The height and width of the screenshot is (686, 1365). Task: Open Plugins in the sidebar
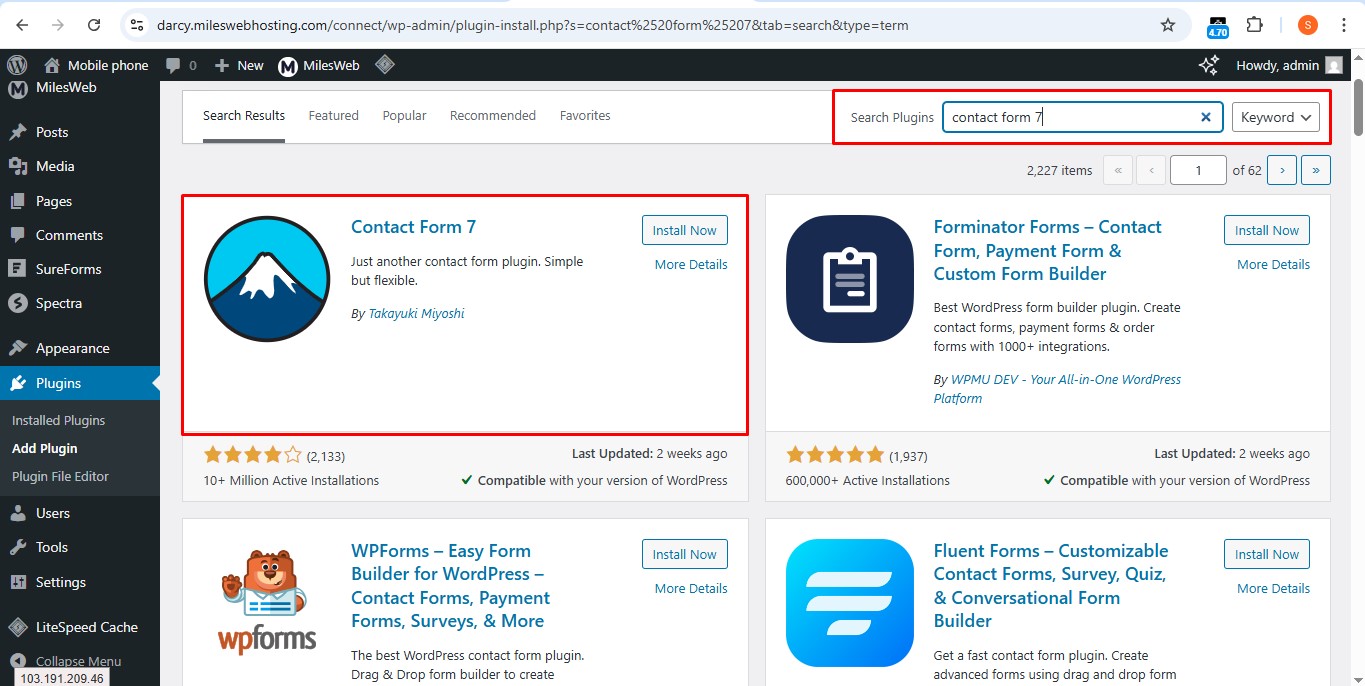80,383
